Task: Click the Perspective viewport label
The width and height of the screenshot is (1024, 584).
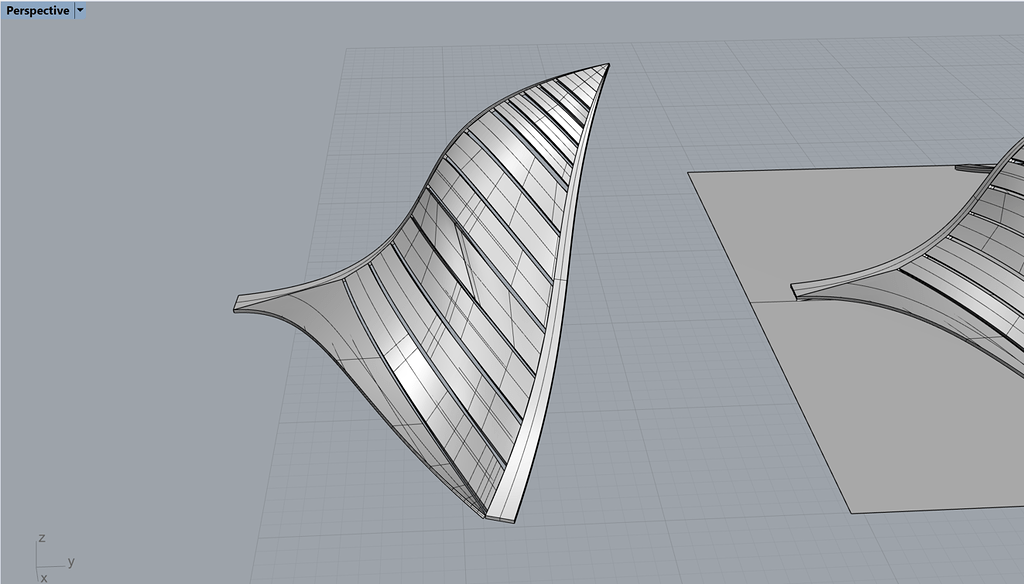Action: 37,10
